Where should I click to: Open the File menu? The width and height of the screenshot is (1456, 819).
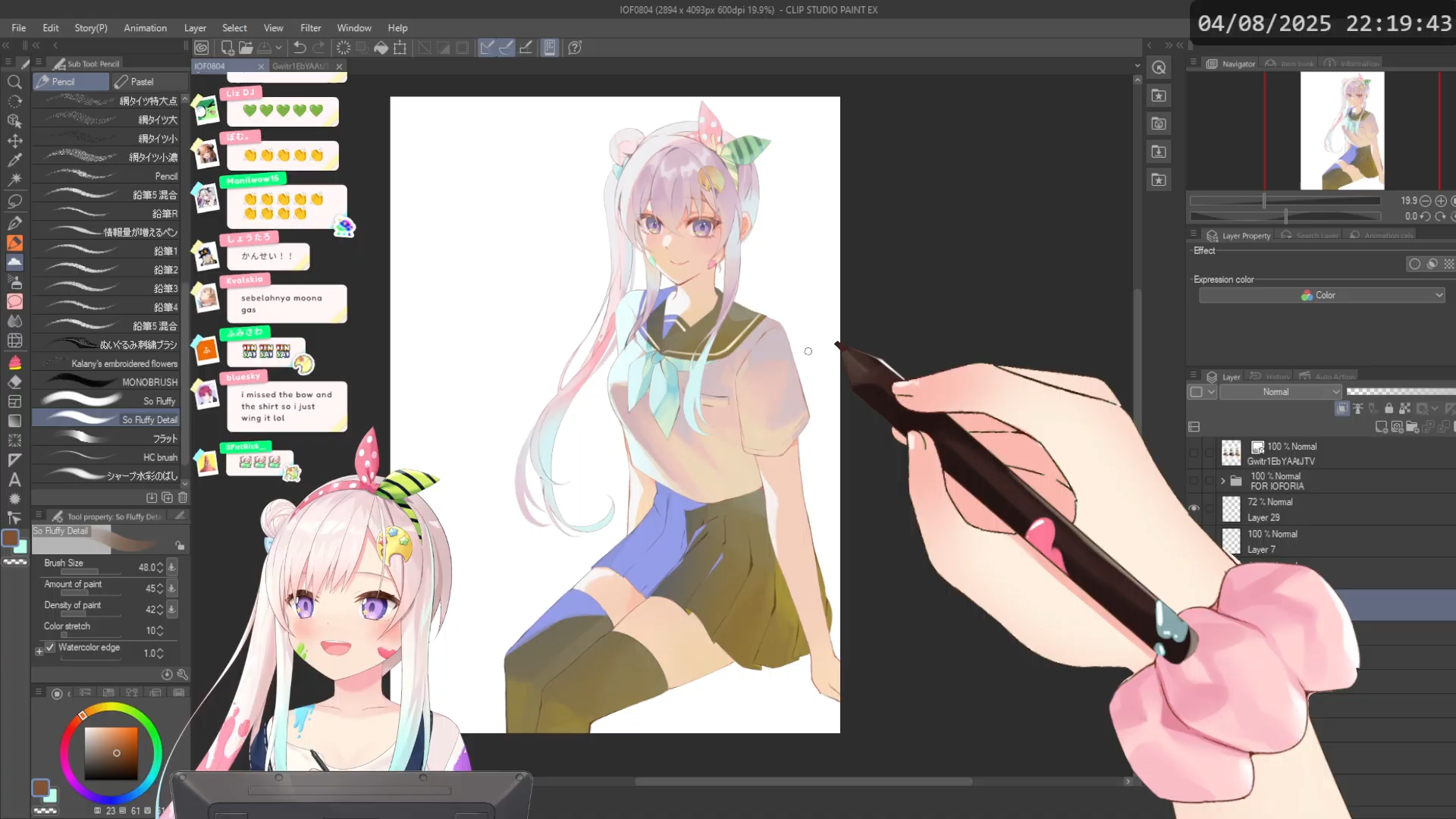point(19,28)
